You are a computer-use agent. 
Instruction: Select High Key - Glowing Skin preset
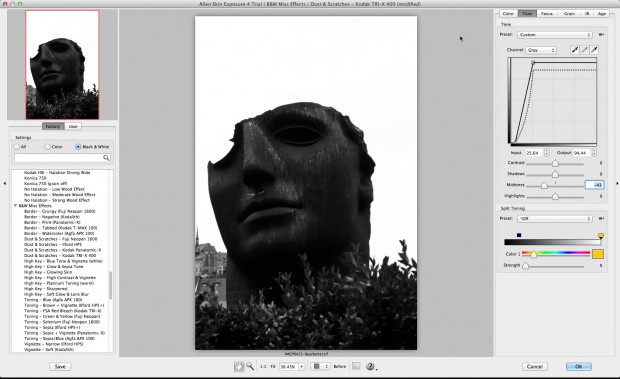[x=48, y=272]
